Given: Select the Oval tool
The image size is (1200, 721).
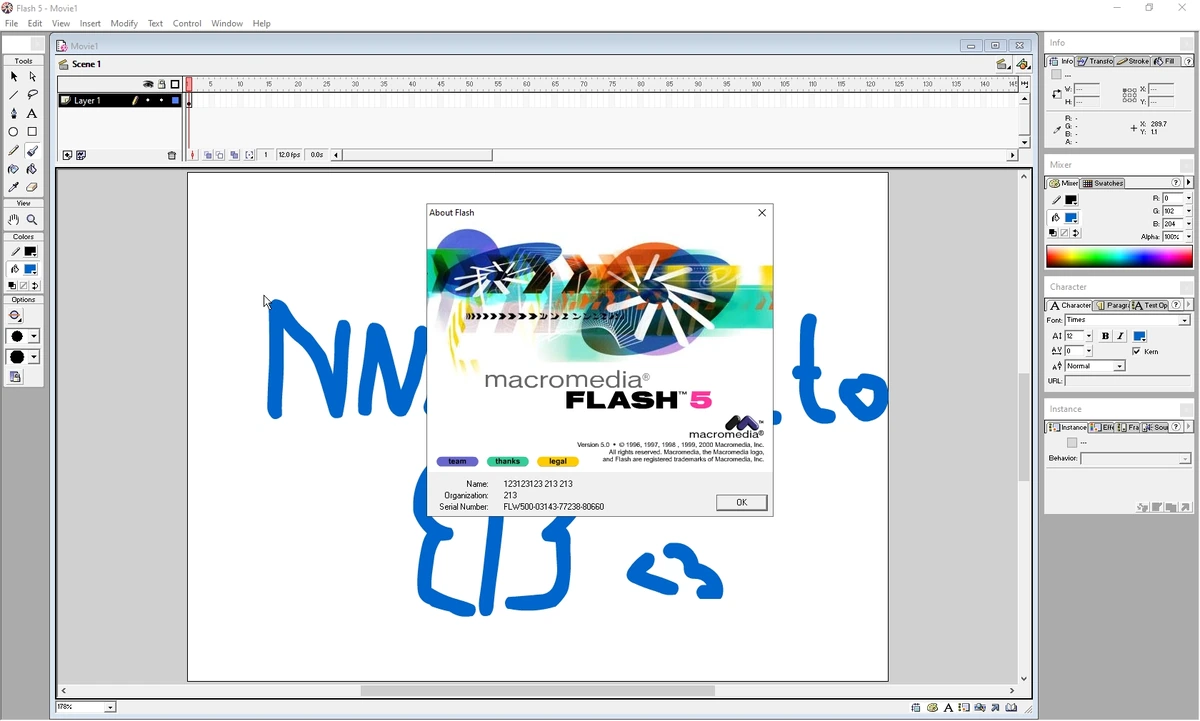Looking at the screenshot, I should pyautogui.click(x=14, y=132).
